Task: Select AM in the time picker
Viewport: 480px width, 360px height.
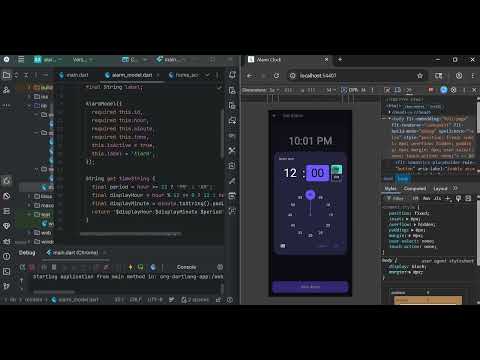Action: point(336,169)
